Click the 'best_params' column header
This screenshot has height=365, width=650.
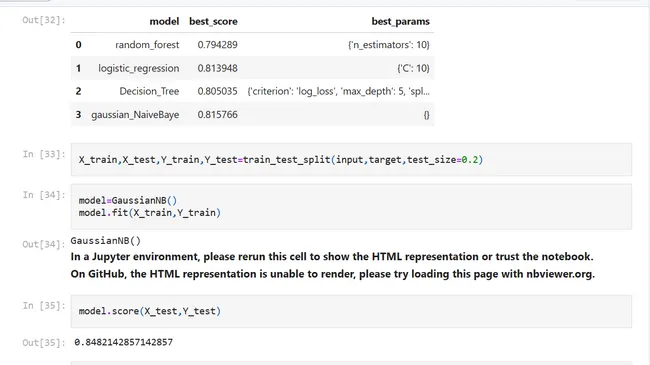coord(400,22)
